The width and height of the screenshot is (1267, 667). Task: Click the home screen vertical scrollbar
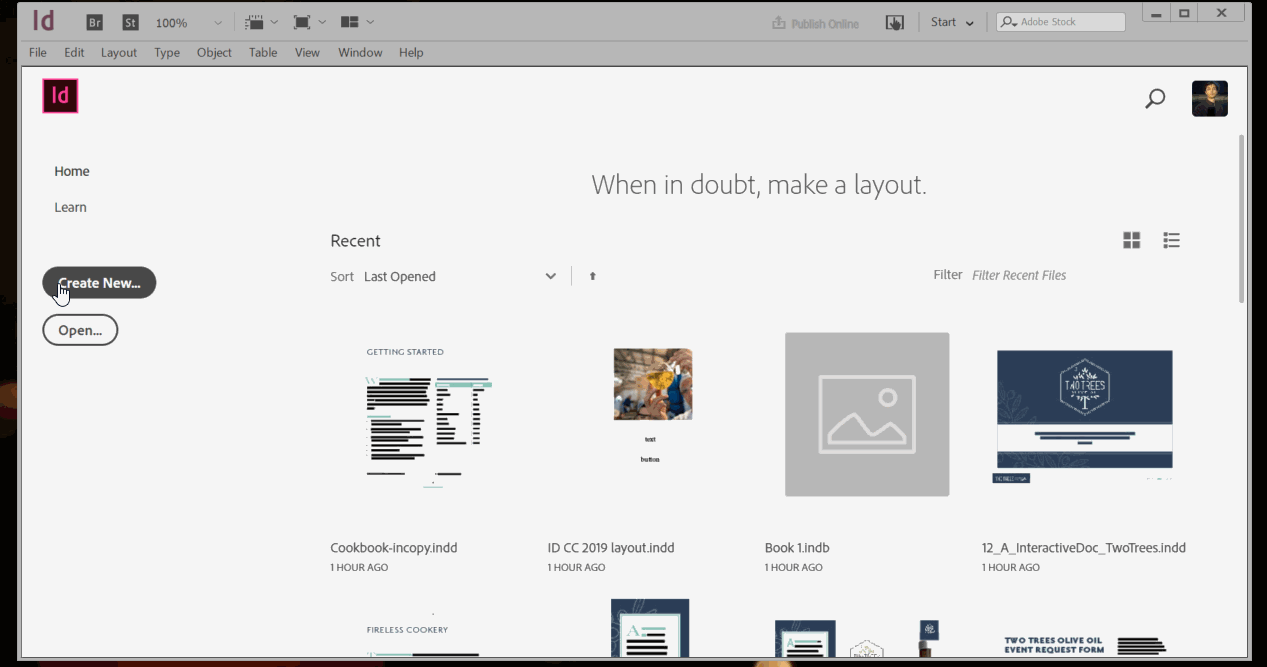[1242, 218]
